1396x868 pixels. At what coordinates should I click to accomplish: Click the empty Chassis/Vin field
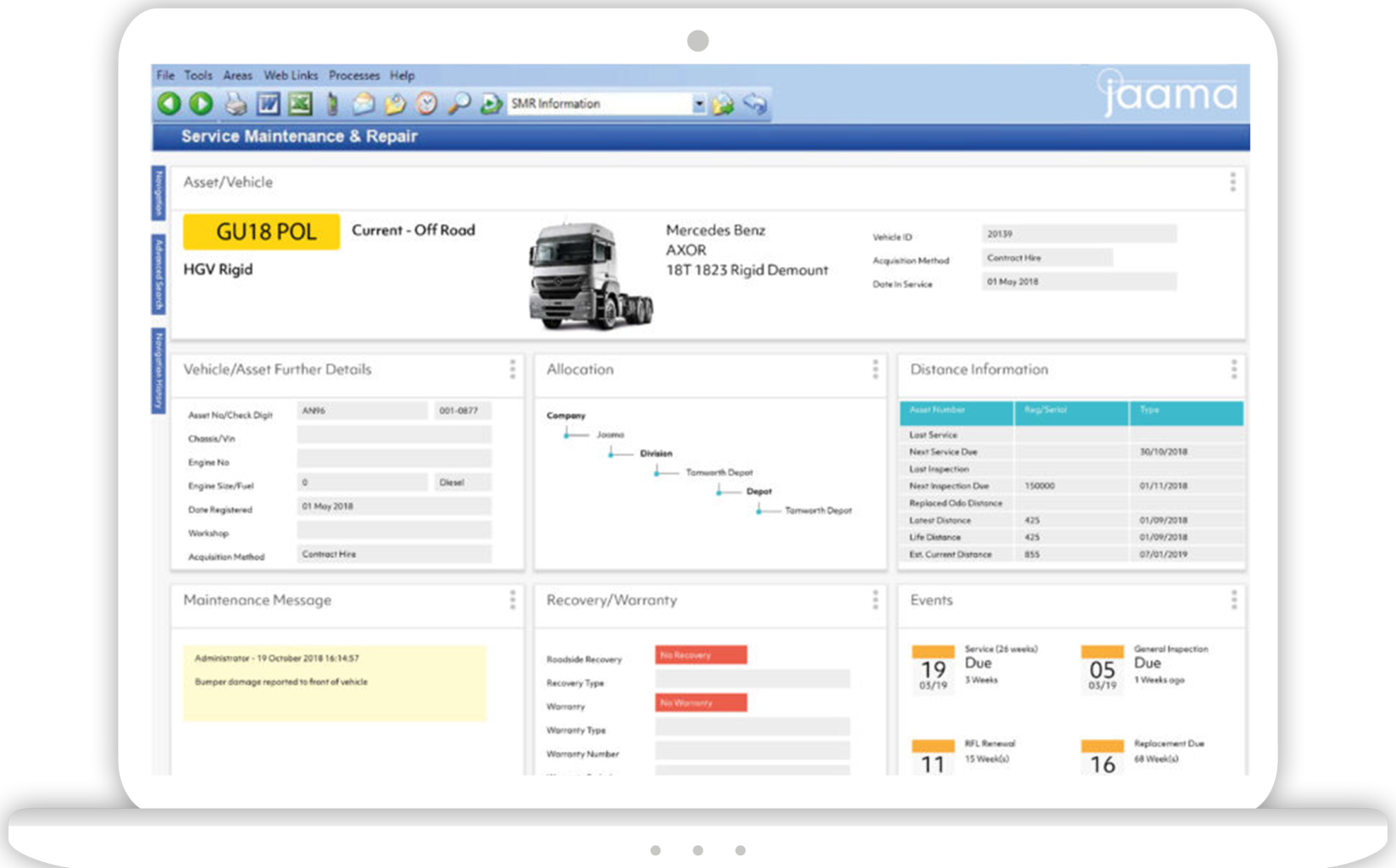tap(394, 435)
